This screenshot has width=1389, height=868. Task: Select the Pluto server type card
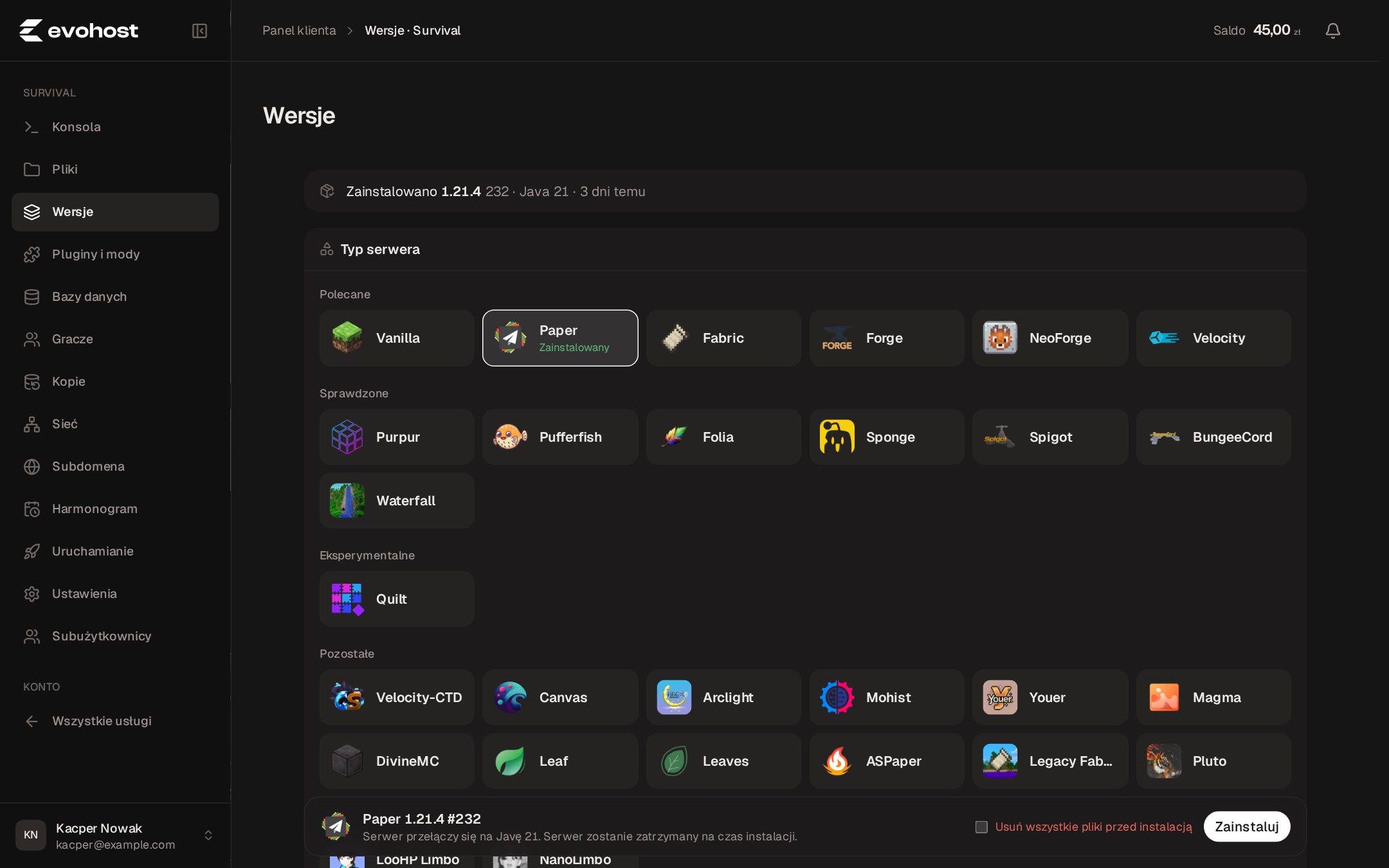(x=1213, y=761)
